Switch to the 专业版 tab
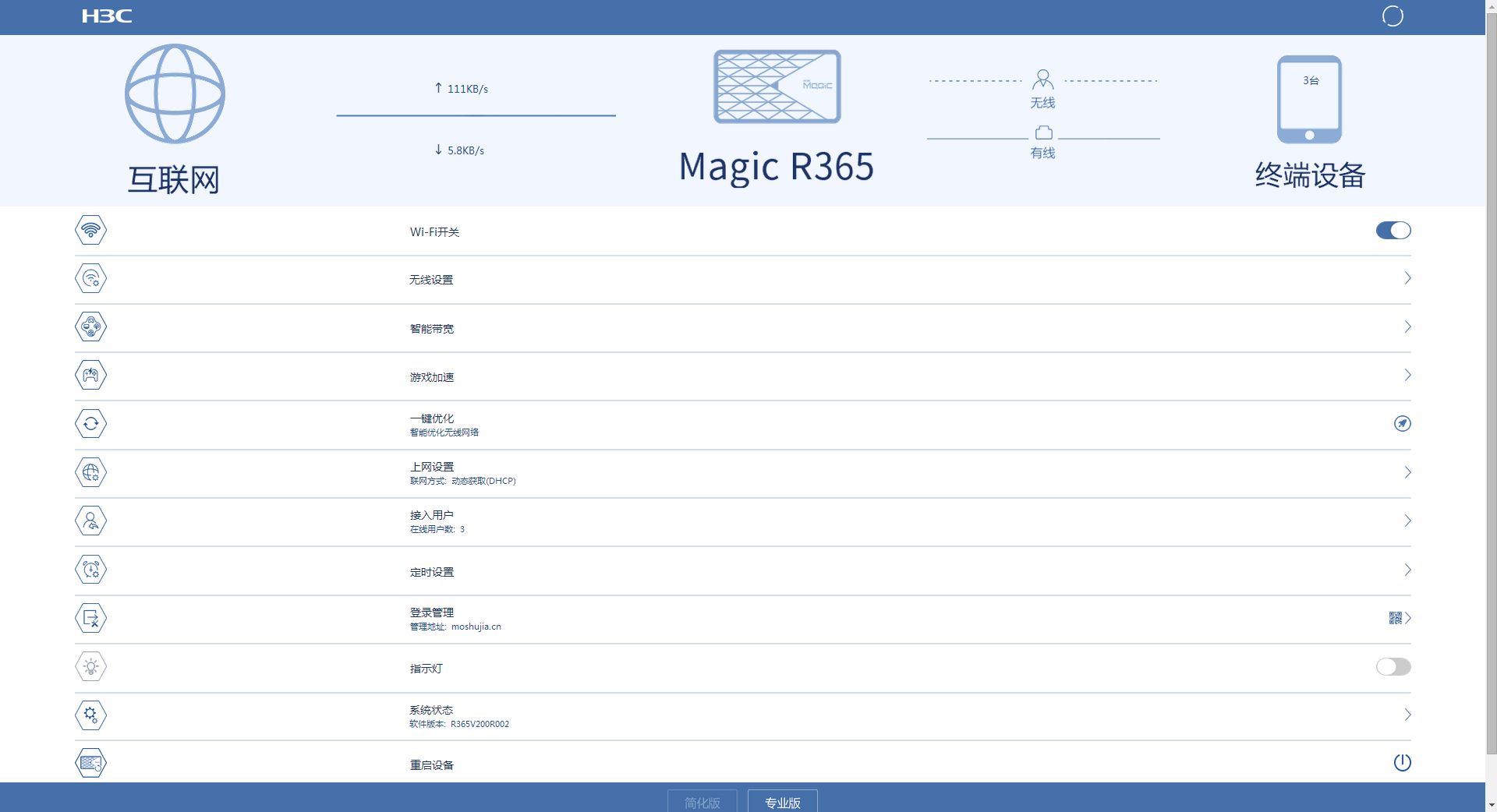Screen dimensions: 1497x812 [x=783, y=801]
